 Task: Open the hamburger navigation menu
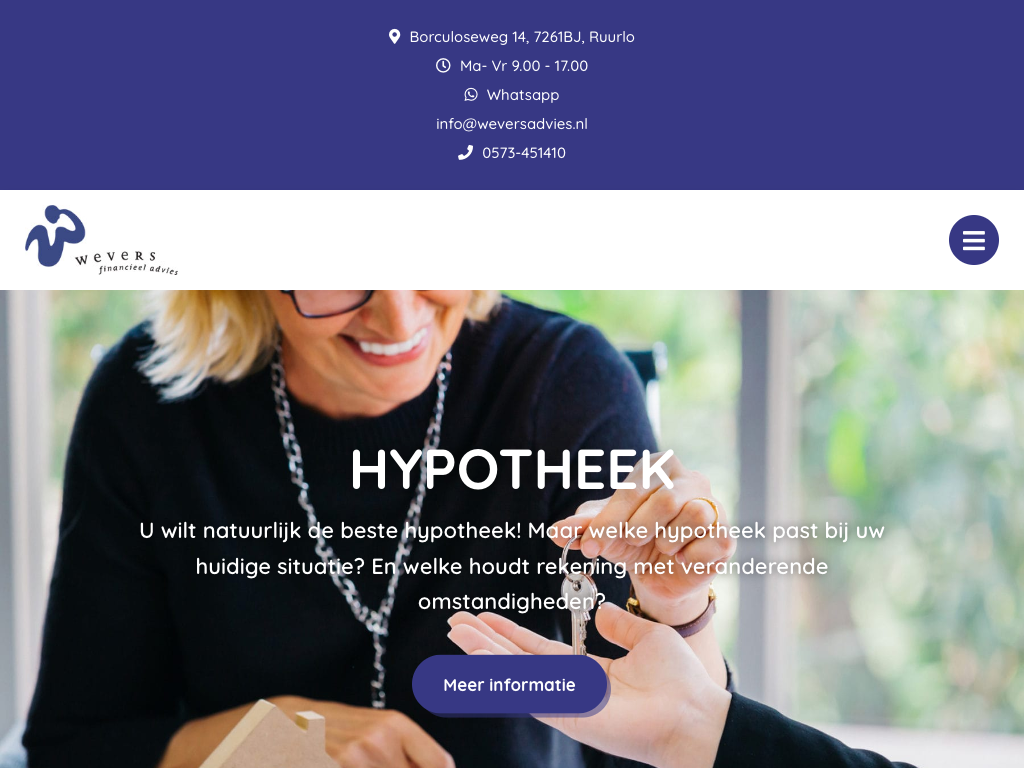coord(973,240)
